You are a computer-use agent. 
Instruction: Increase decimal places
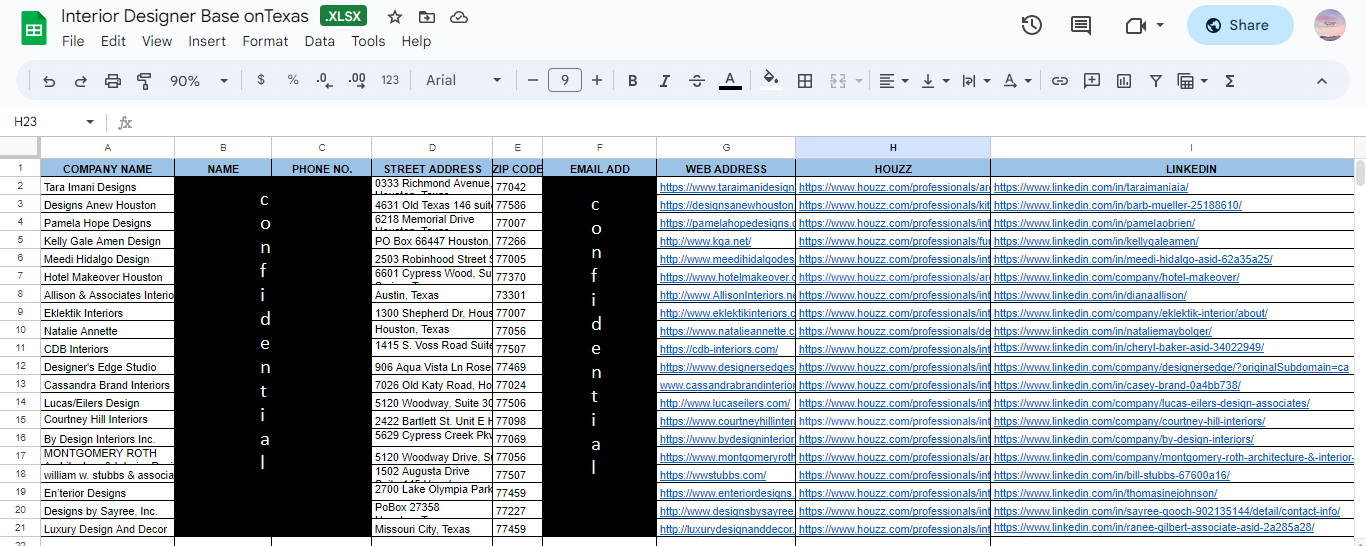click(357, 80)
